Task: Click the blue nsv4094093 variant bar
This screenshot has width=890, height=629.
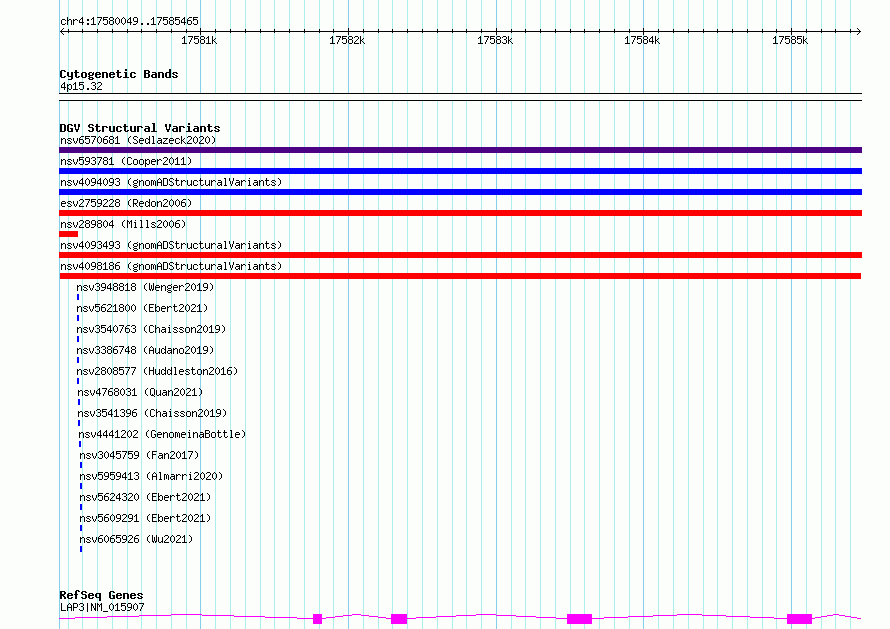Action: pyautogui.click(x=460, y=192)
